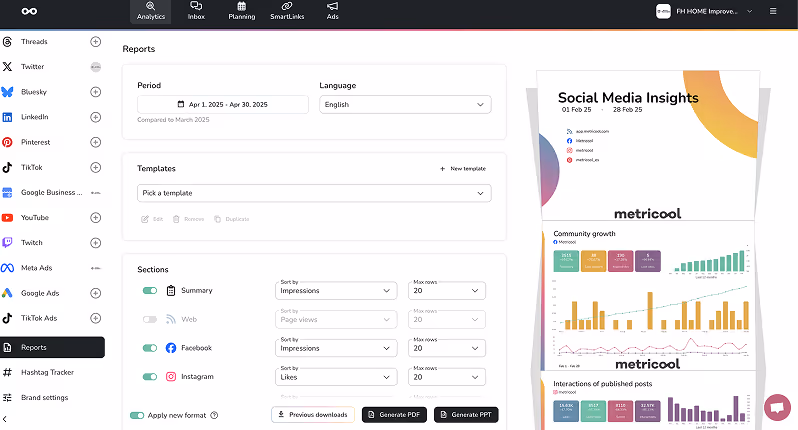Image resolution: width=798 pixels, height=430 pixels.
Task: Click the Generate PDF button
Action: point(394,415)
